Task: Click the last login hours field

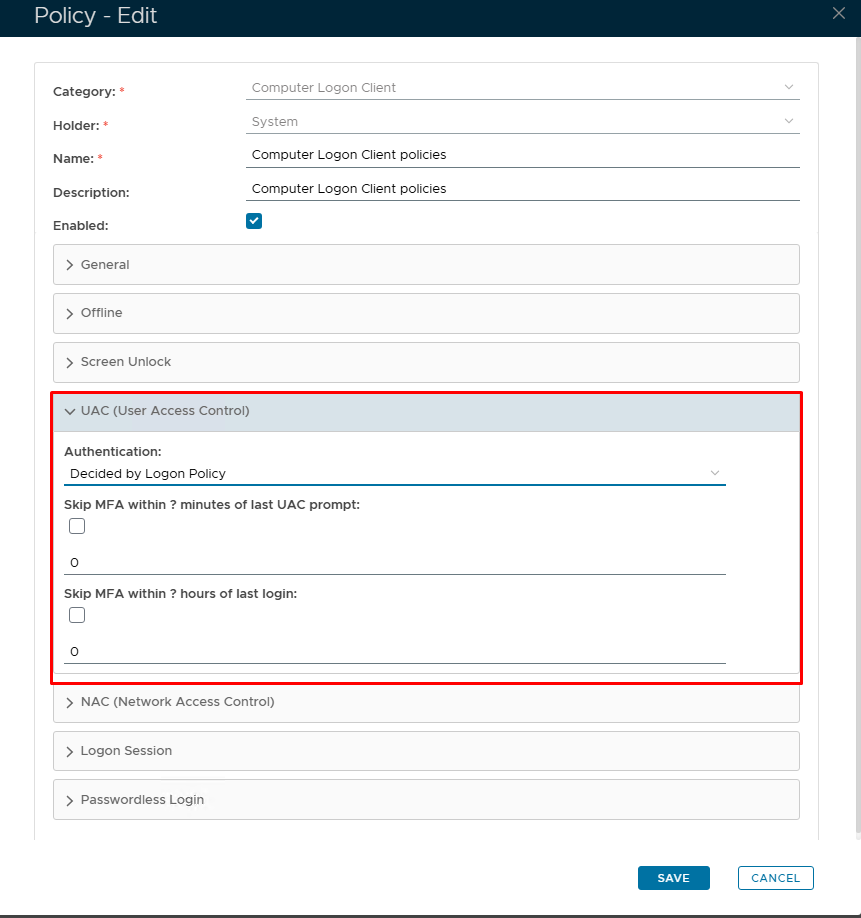Action: (394, 652)
